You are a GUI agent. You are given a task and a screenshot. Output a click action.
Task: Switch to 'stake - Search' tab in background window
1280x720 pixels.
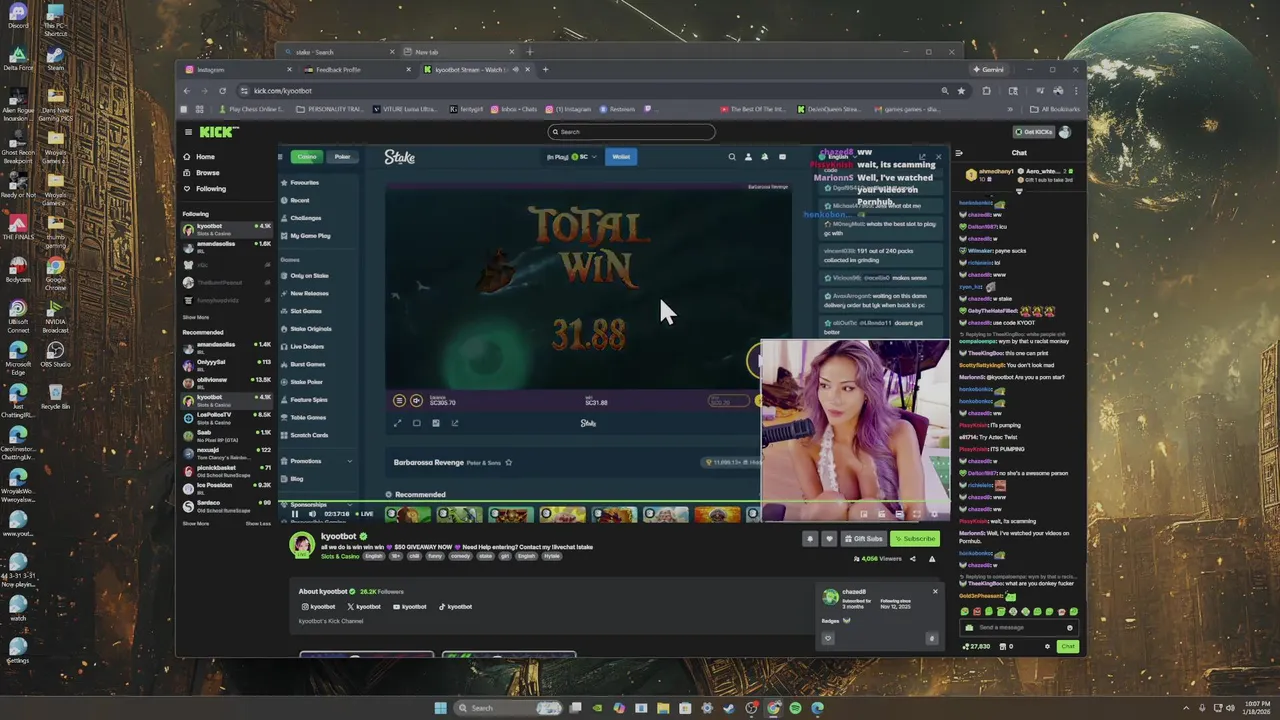tap(338, 52)
